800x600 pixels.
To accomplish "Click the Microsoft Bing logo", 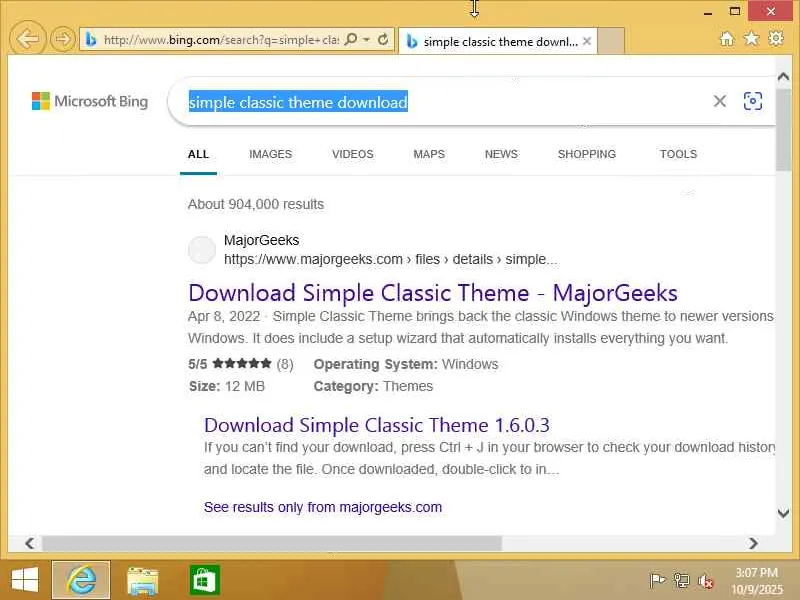I will tap(90, 101).
